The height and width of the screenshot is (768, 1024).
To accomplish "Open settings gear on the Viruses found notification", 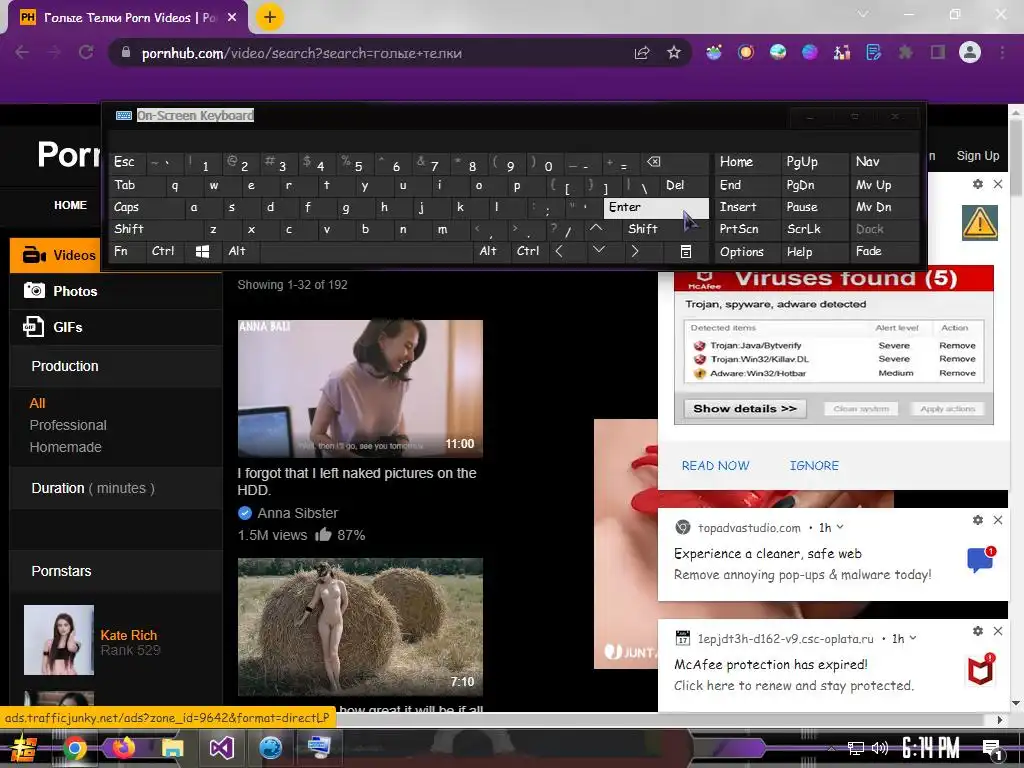I will coord(978,184).
